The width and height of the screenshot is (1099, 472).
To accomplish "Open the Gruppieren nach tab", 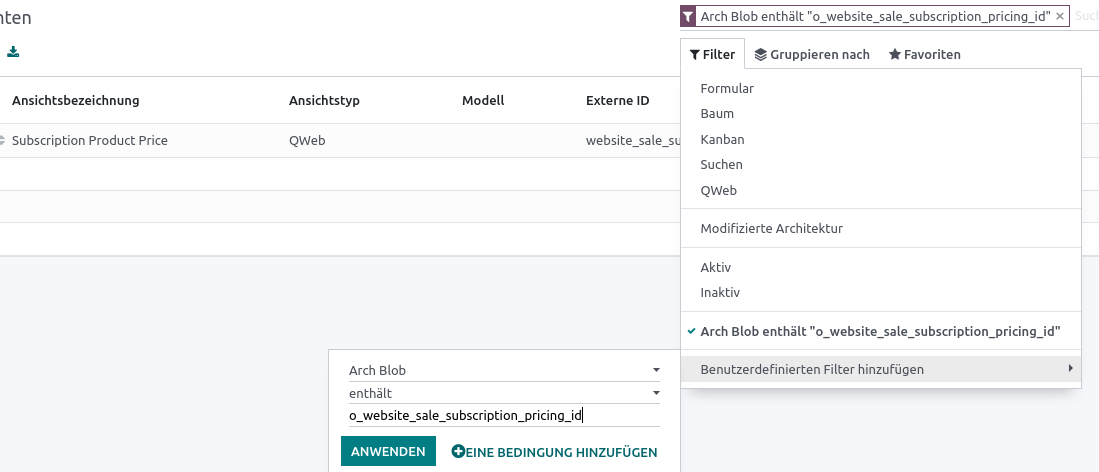I will pos(812,55).
